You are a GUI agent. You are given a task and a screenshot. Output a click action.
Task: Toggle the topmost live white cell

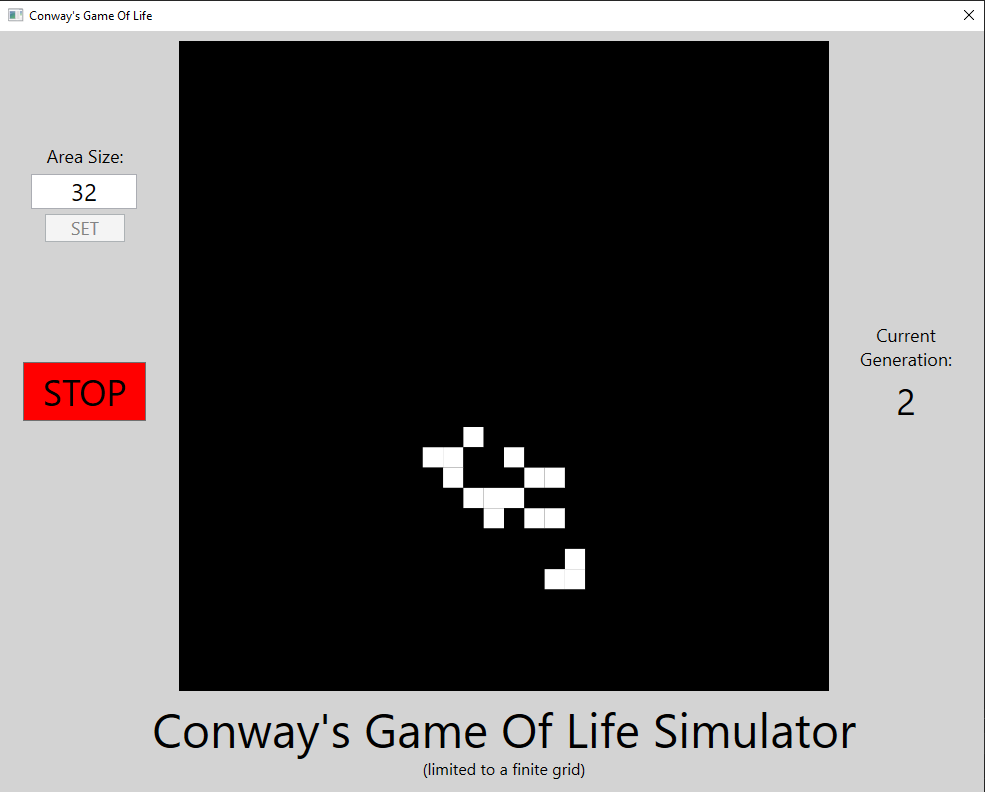pyautogui.click(x=473, y=437)
